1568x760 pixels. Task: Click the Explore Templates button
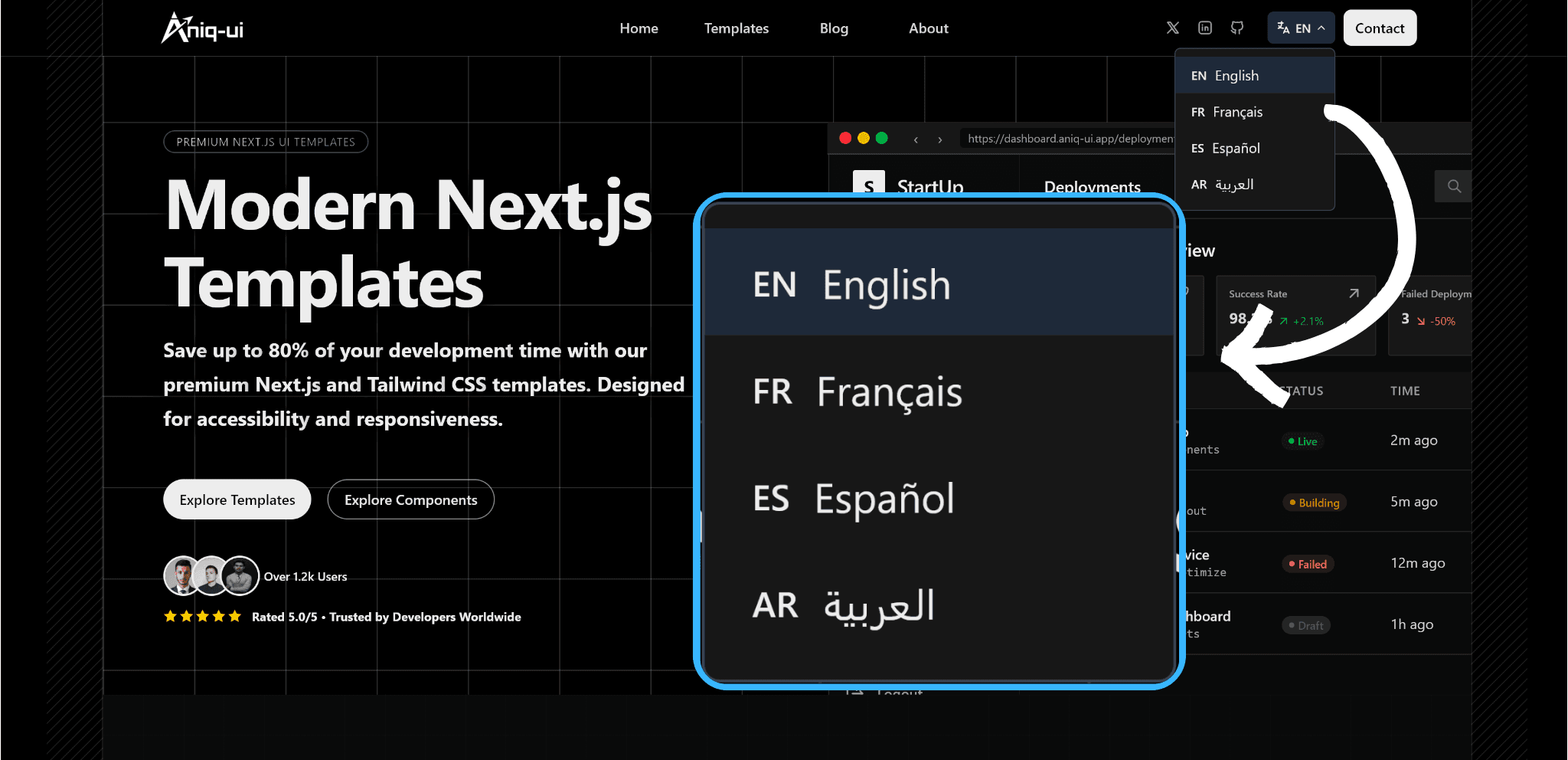coord(237,499)
